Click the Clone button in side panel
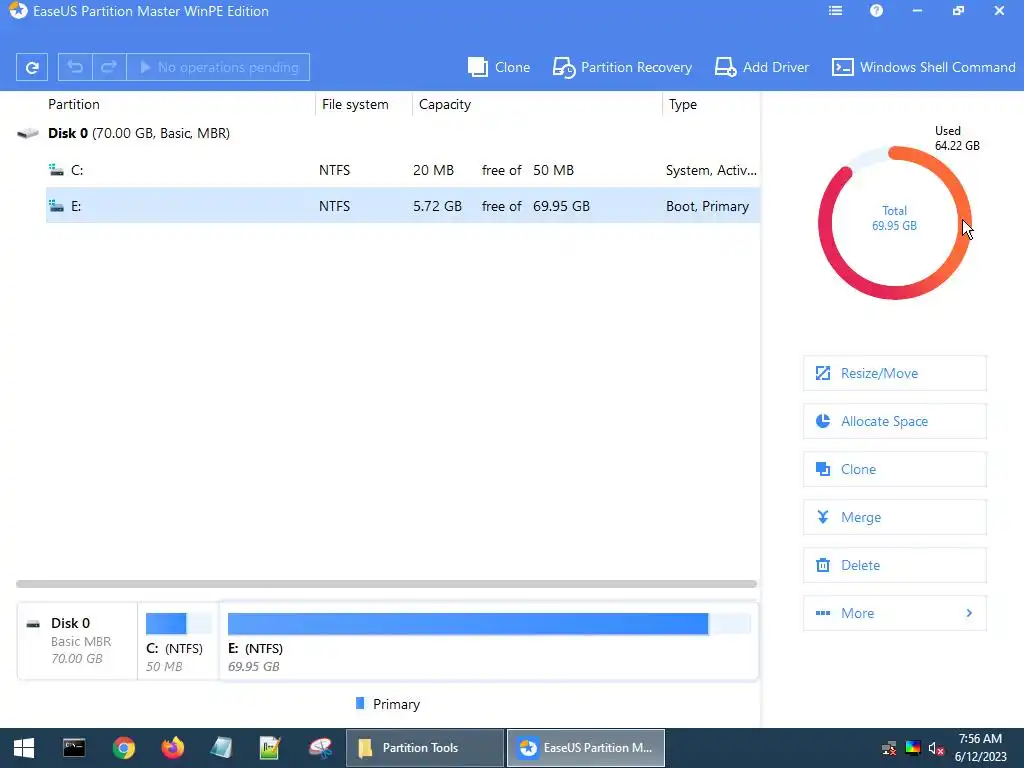Viewport: 1024px width, 768px height. click(x=895, y=469)
